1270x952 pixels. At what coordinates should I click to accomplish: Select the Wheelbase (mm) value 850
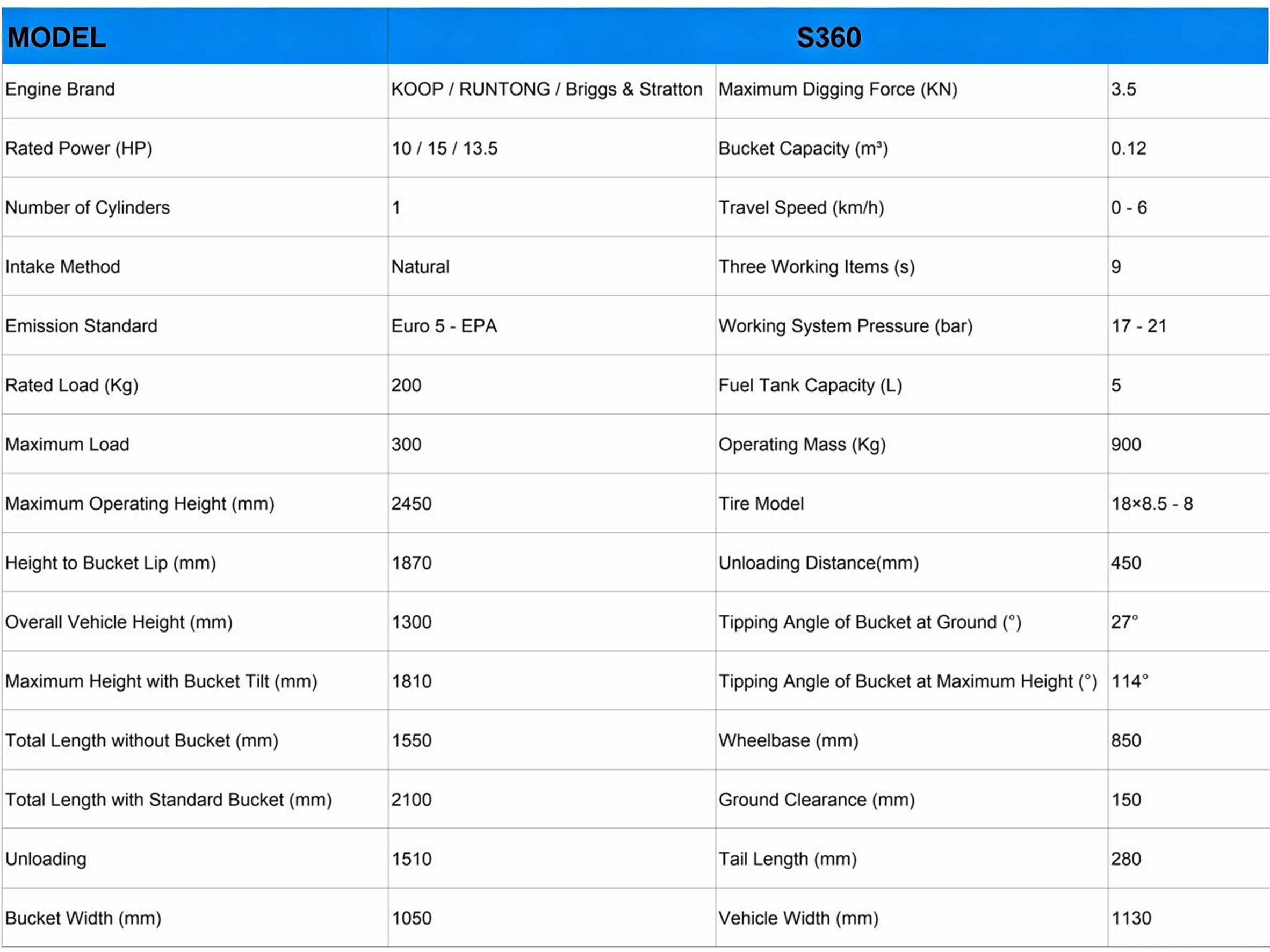click(x=1125, y=740)
